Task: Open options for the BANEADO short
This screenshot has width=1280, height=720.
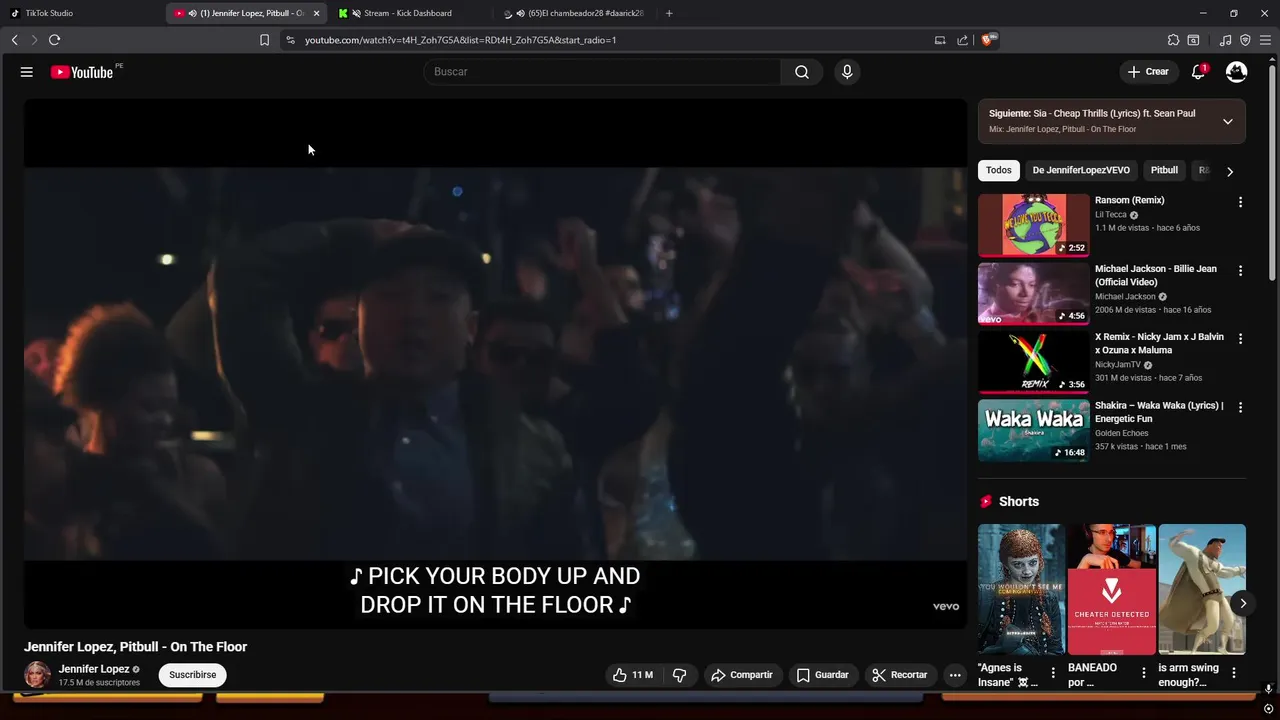Action: (x=1144, y=673)
